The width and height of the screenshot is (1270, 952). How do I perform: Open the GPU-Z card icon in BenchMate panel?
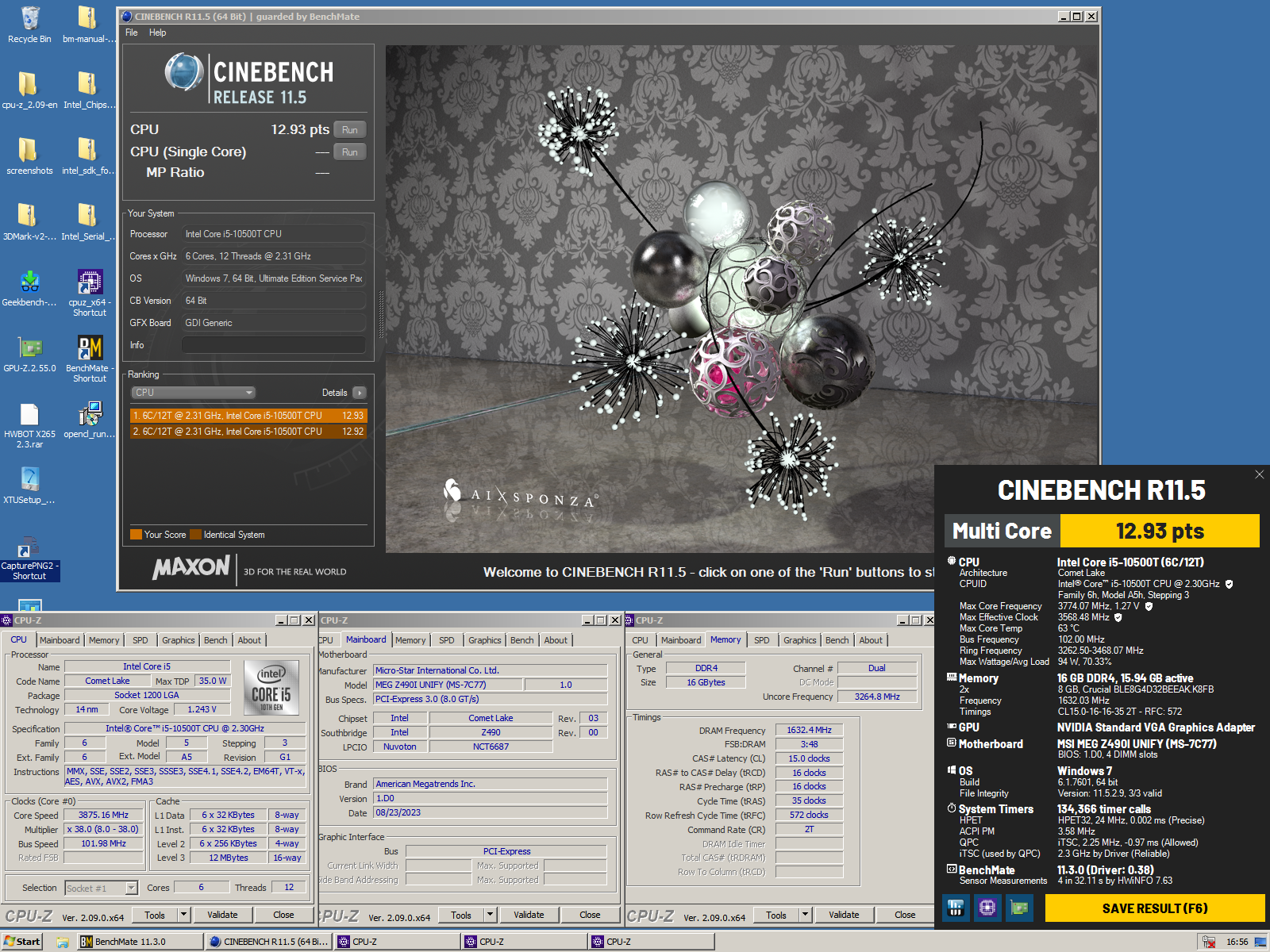[1019, 908]
